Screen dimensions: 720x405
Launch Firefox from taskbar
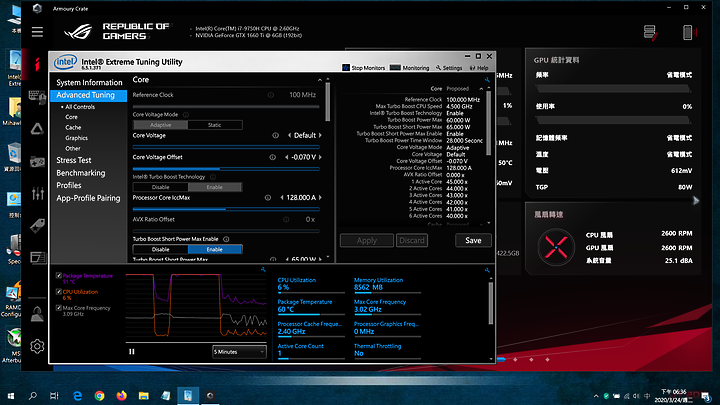point(121,395)
